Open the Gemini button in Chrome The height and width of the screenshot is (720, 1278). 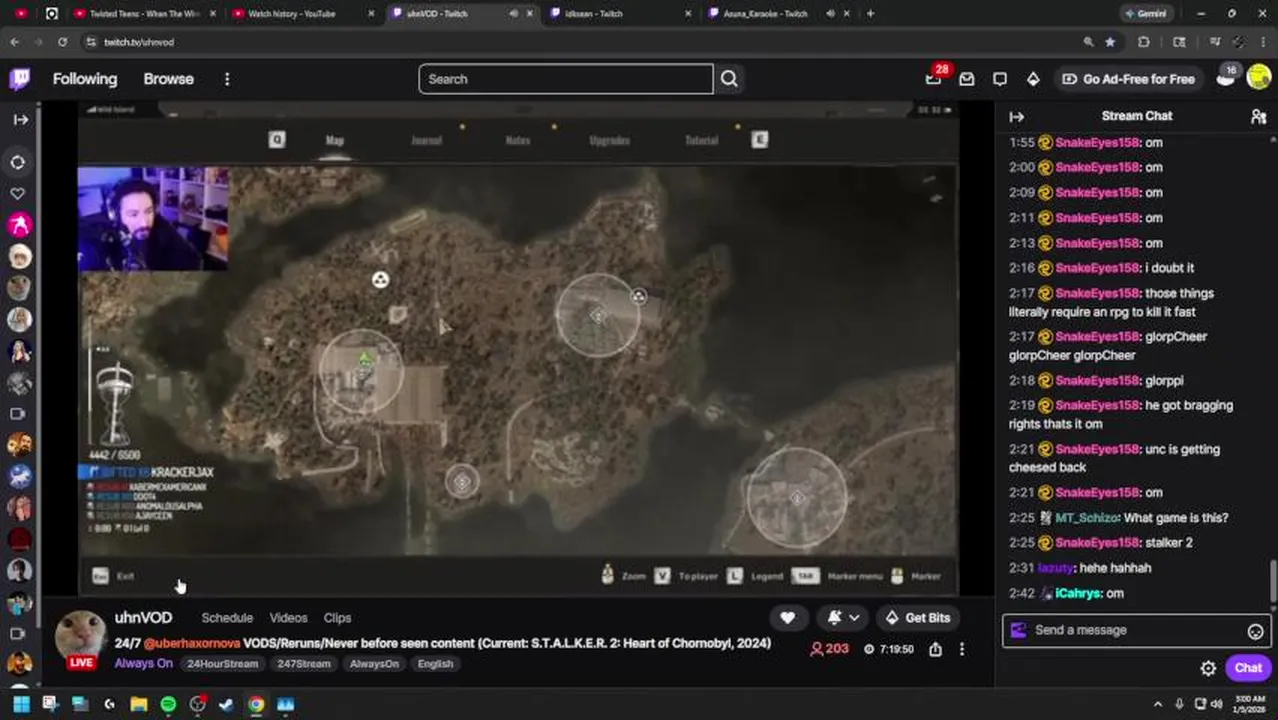tap(1144, 14)
